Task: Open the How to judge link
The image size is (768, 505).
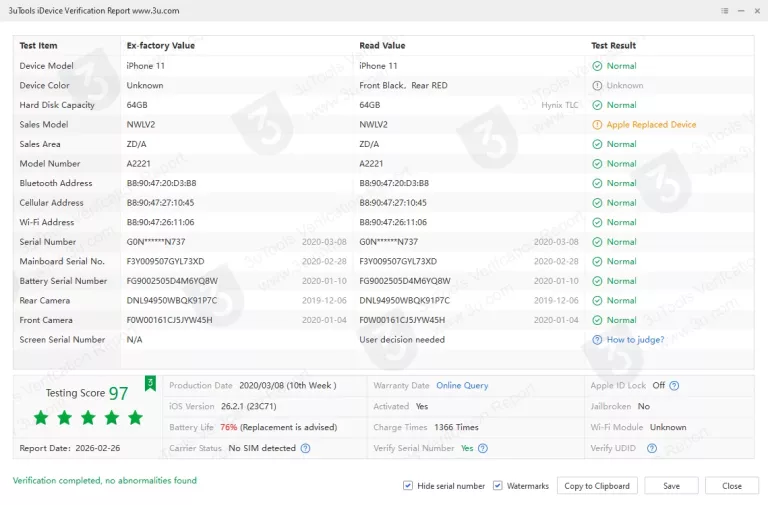Action: (635, 340)
